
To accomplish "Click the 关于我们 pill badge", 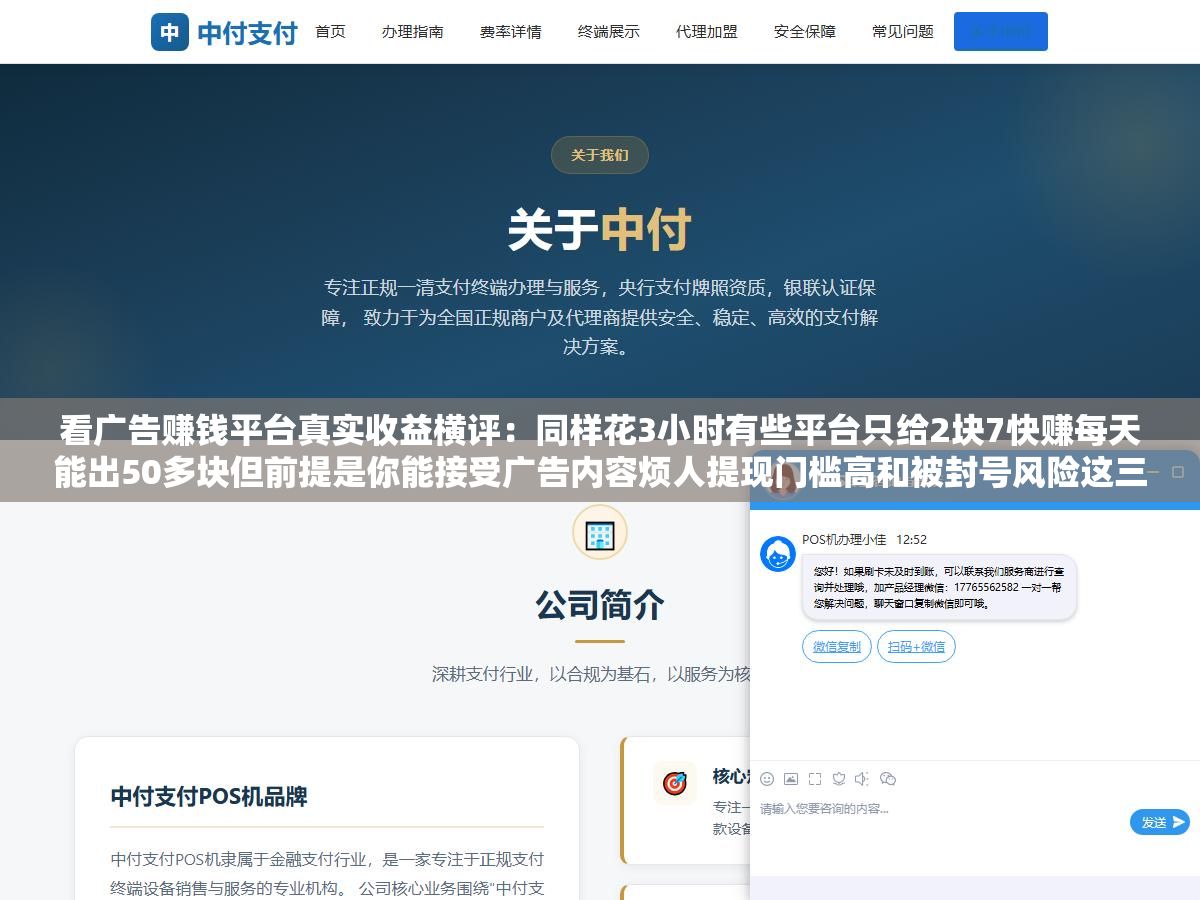I will [x=600, y=155].
